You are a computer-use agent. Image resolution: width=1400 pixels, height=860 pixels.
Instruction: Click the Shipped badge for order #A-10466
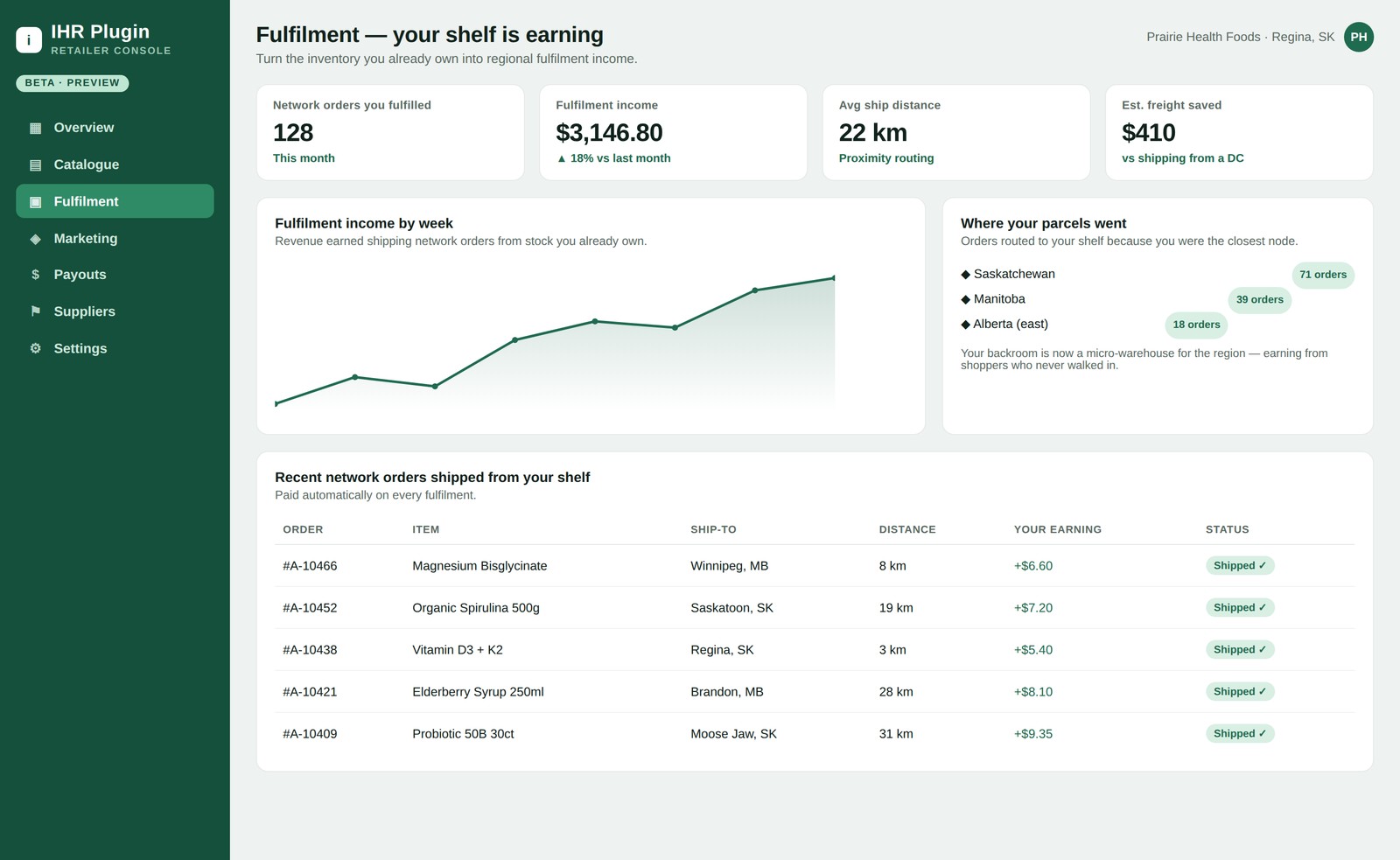pyautogui.click(x=1240, y=566)
